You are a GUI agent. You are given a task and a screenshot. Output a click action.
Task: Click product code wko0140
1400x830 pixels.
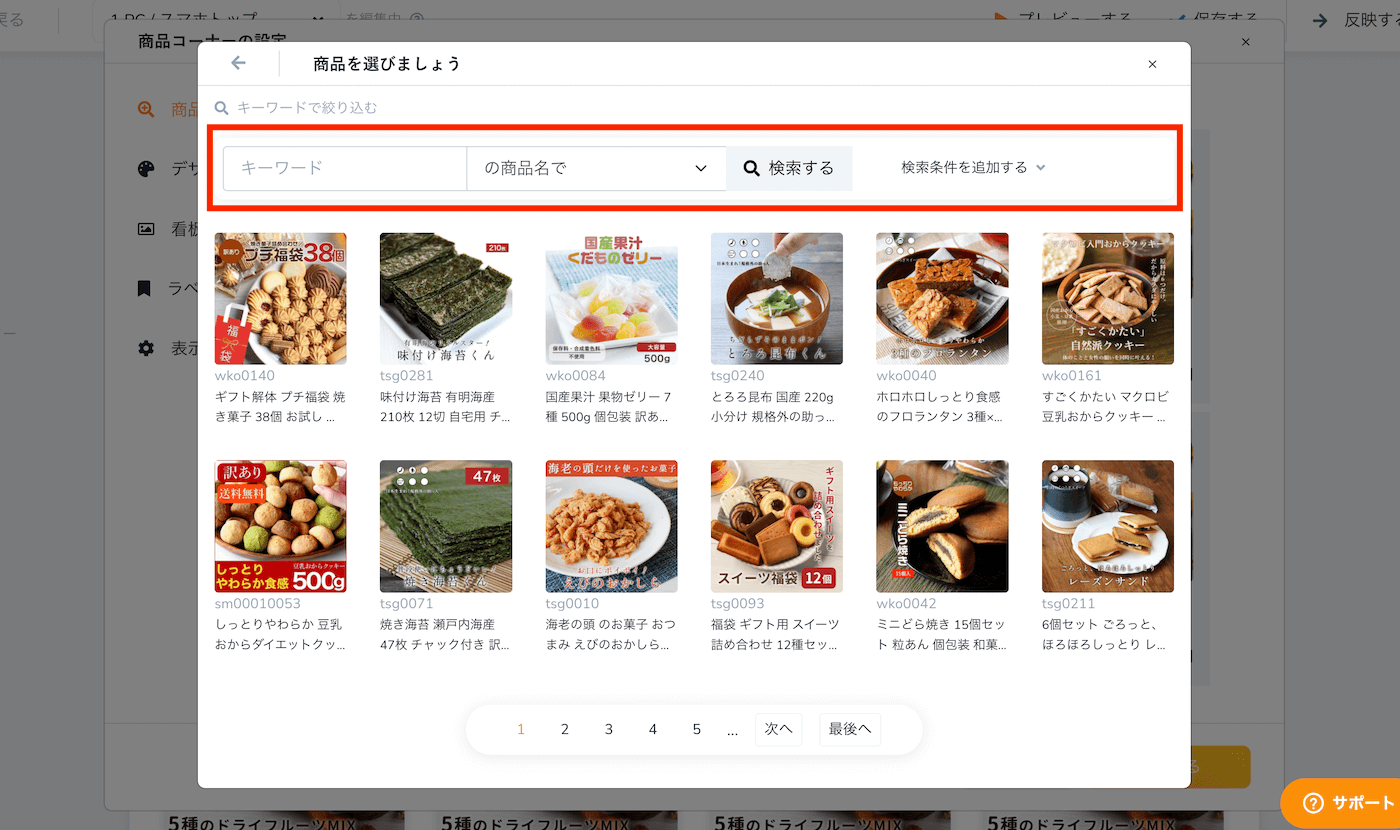244,376
